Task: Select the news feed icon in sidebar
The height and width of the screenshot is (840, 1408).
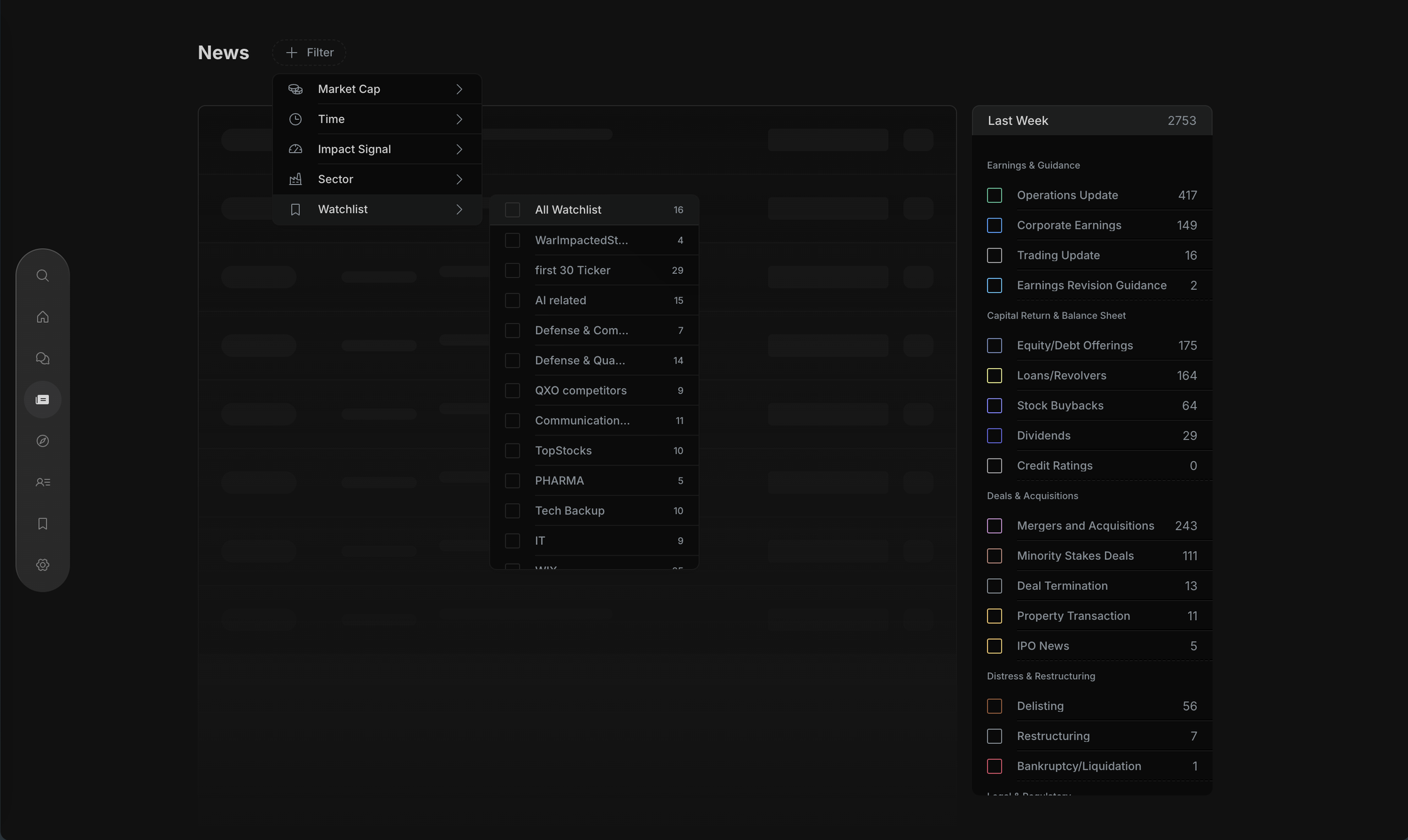Action: tap(42, 400)
